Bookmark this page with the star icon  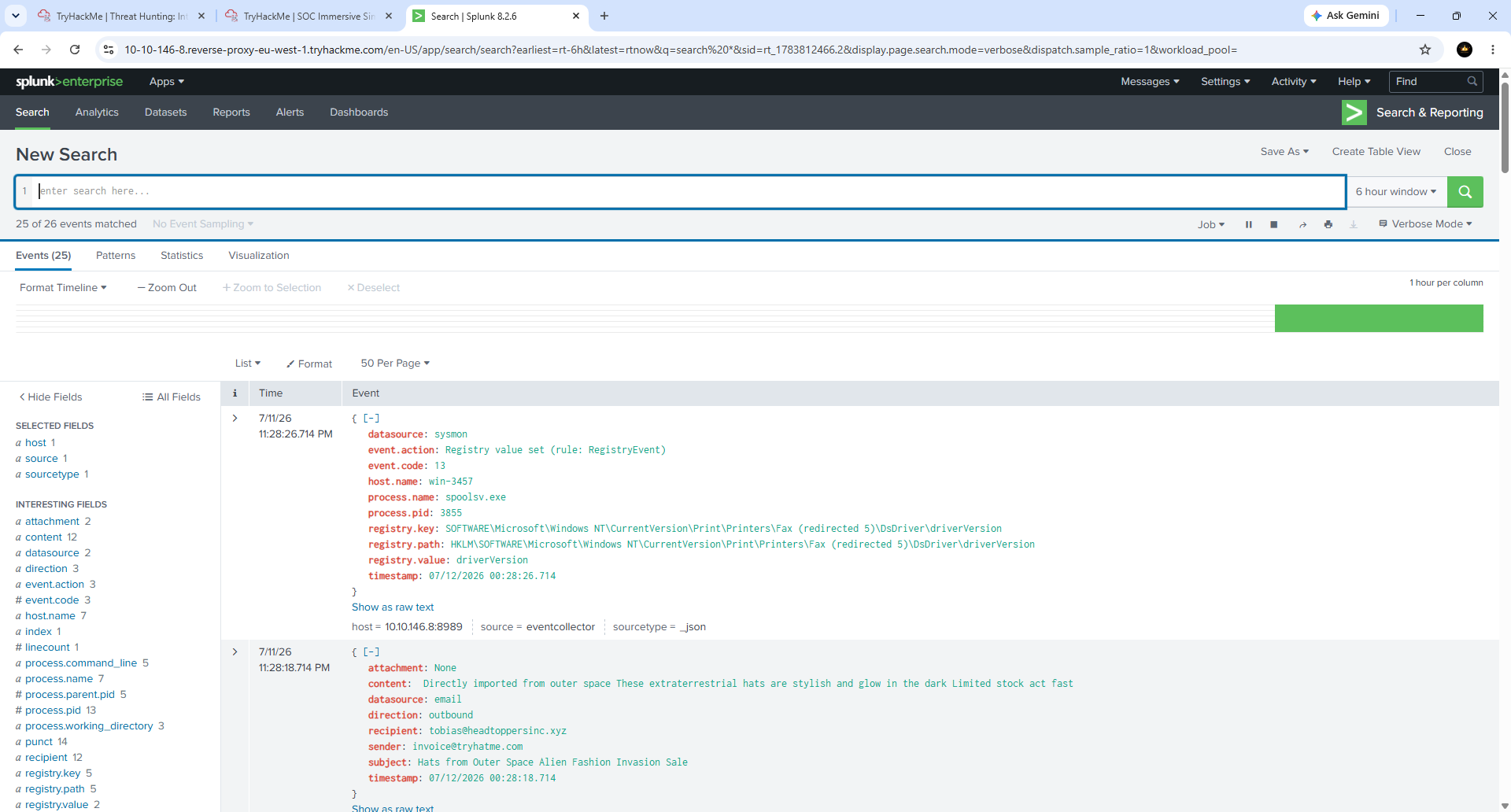(x=1425, y=50)
